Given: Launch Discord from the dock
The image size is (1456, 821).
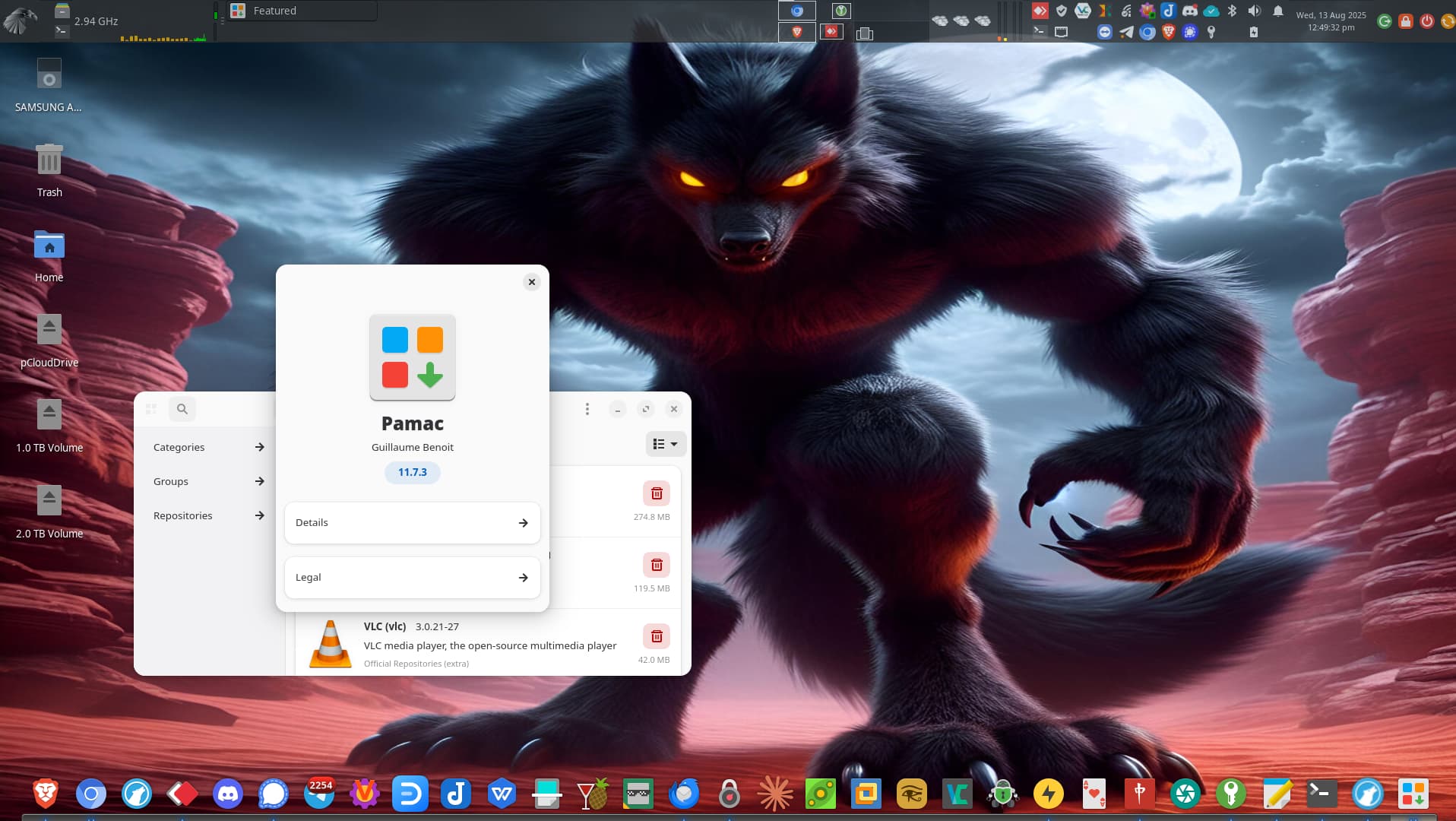Looking at the screenshot, I should click(228, 794).
